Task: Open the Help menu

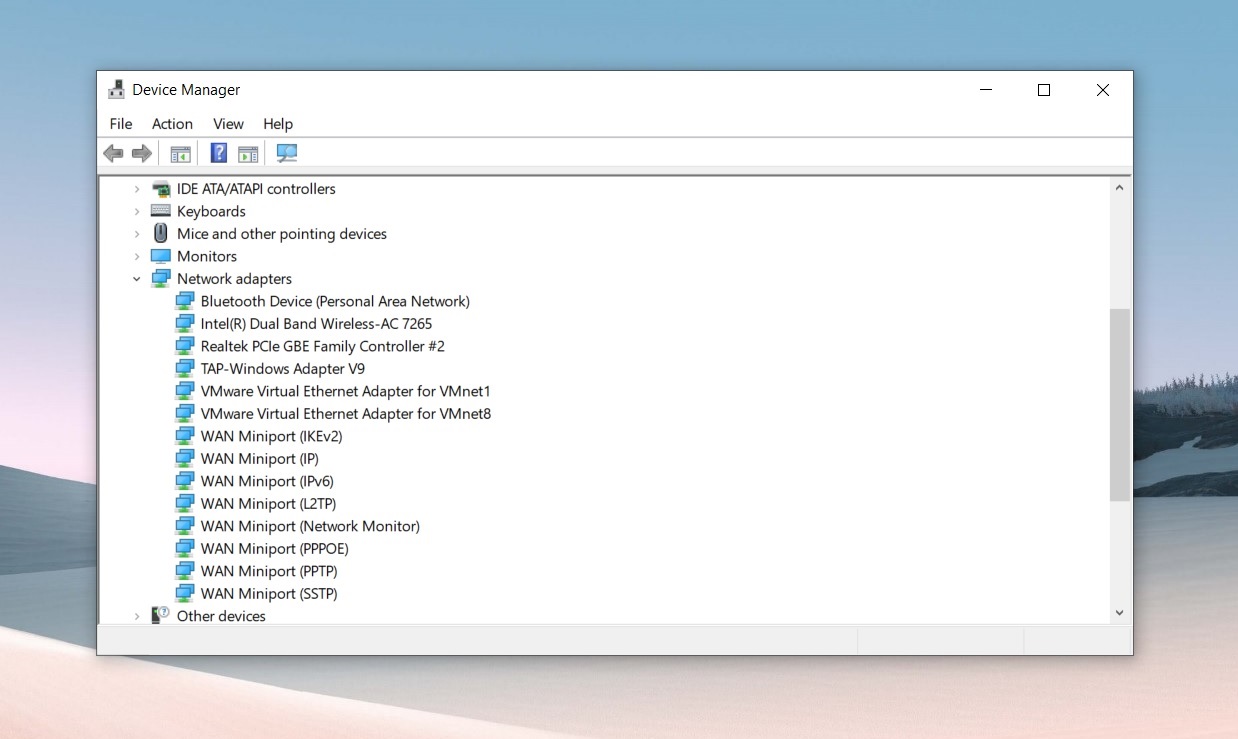Action: point(278,124)
